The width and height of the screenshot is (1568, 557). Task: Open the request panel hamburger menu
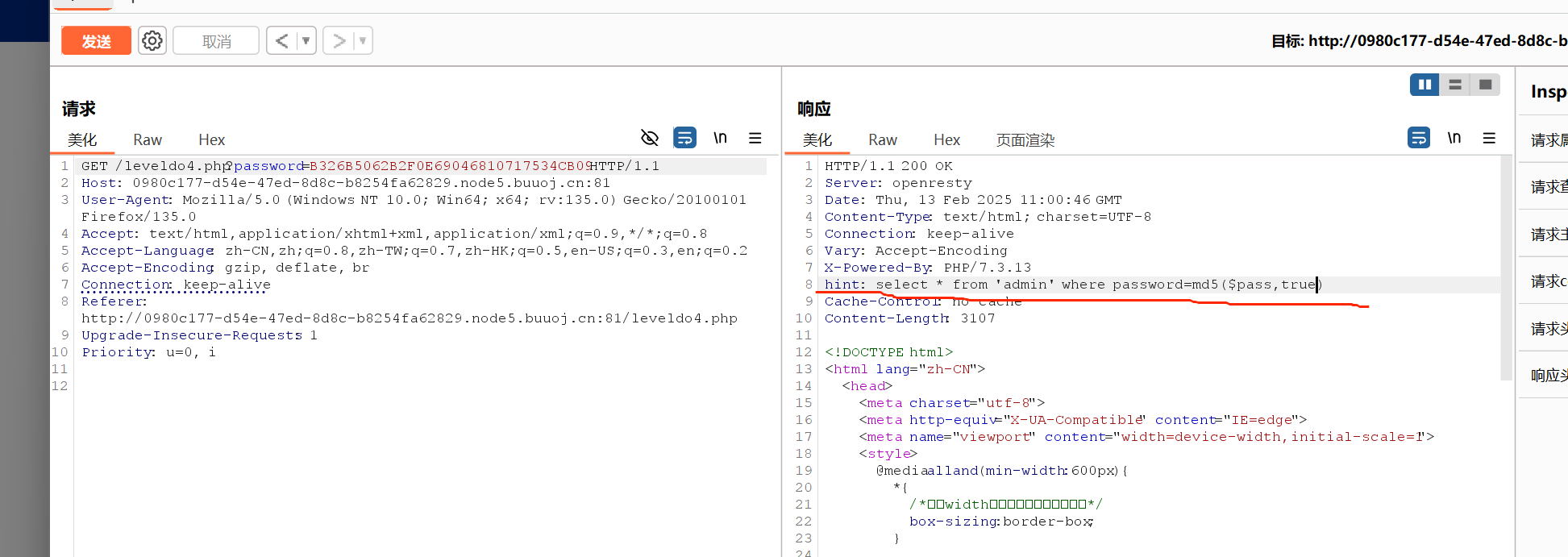(755, 138)
